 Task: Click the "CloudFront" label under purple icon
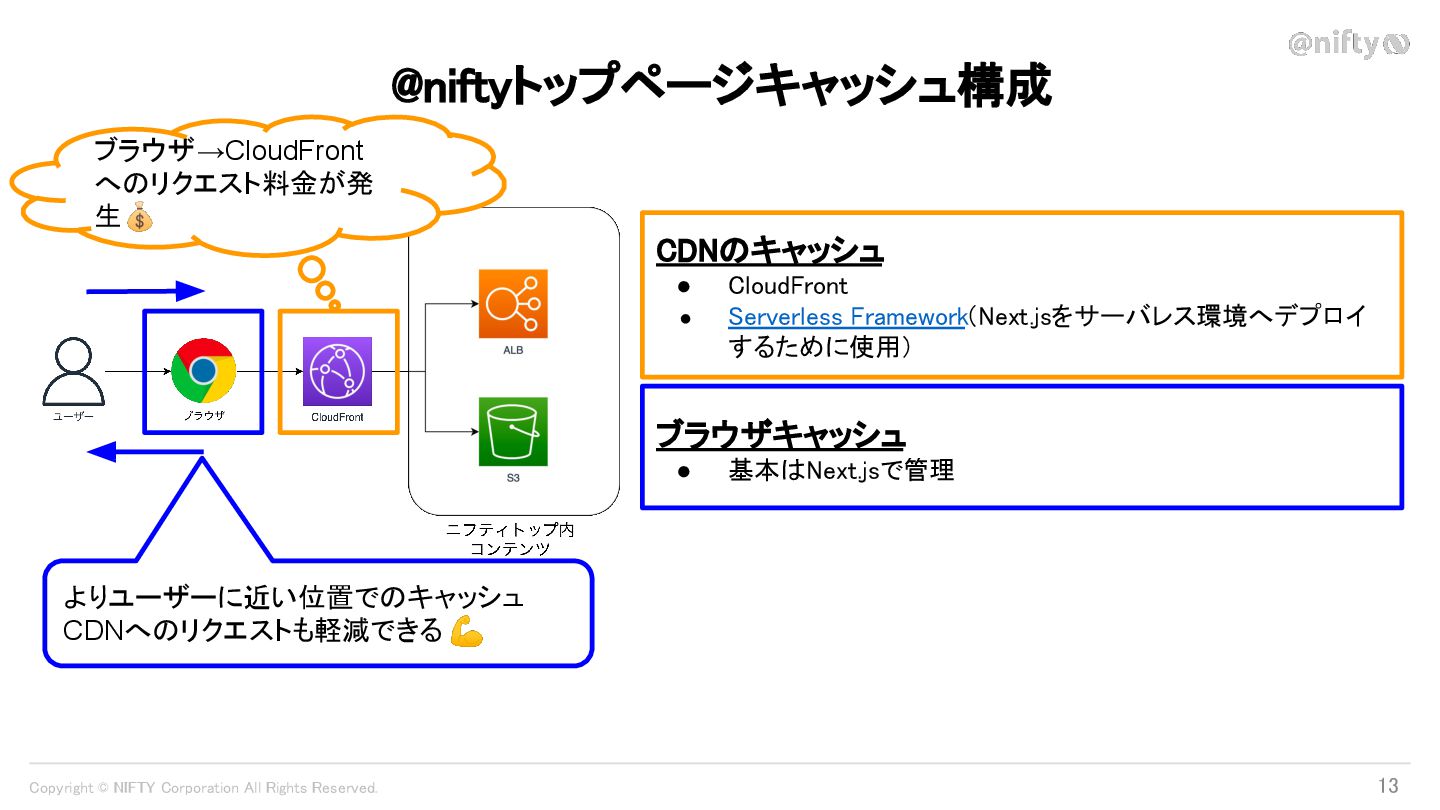point(337,417)
